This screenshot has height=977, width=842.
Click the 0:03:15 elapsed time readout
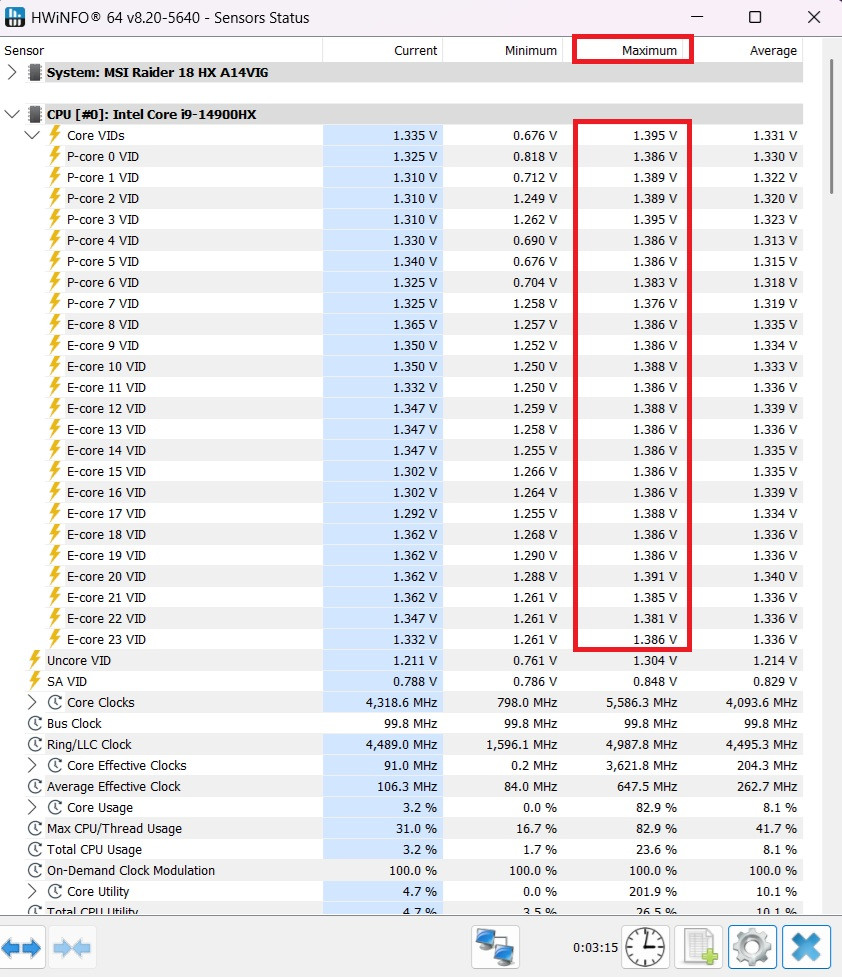click(x=595, y=947)
